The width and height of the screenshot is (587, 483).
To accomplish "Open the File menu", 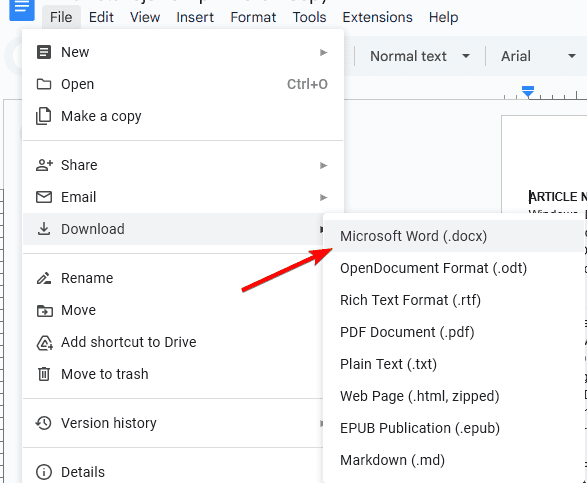I will (61, 17).
